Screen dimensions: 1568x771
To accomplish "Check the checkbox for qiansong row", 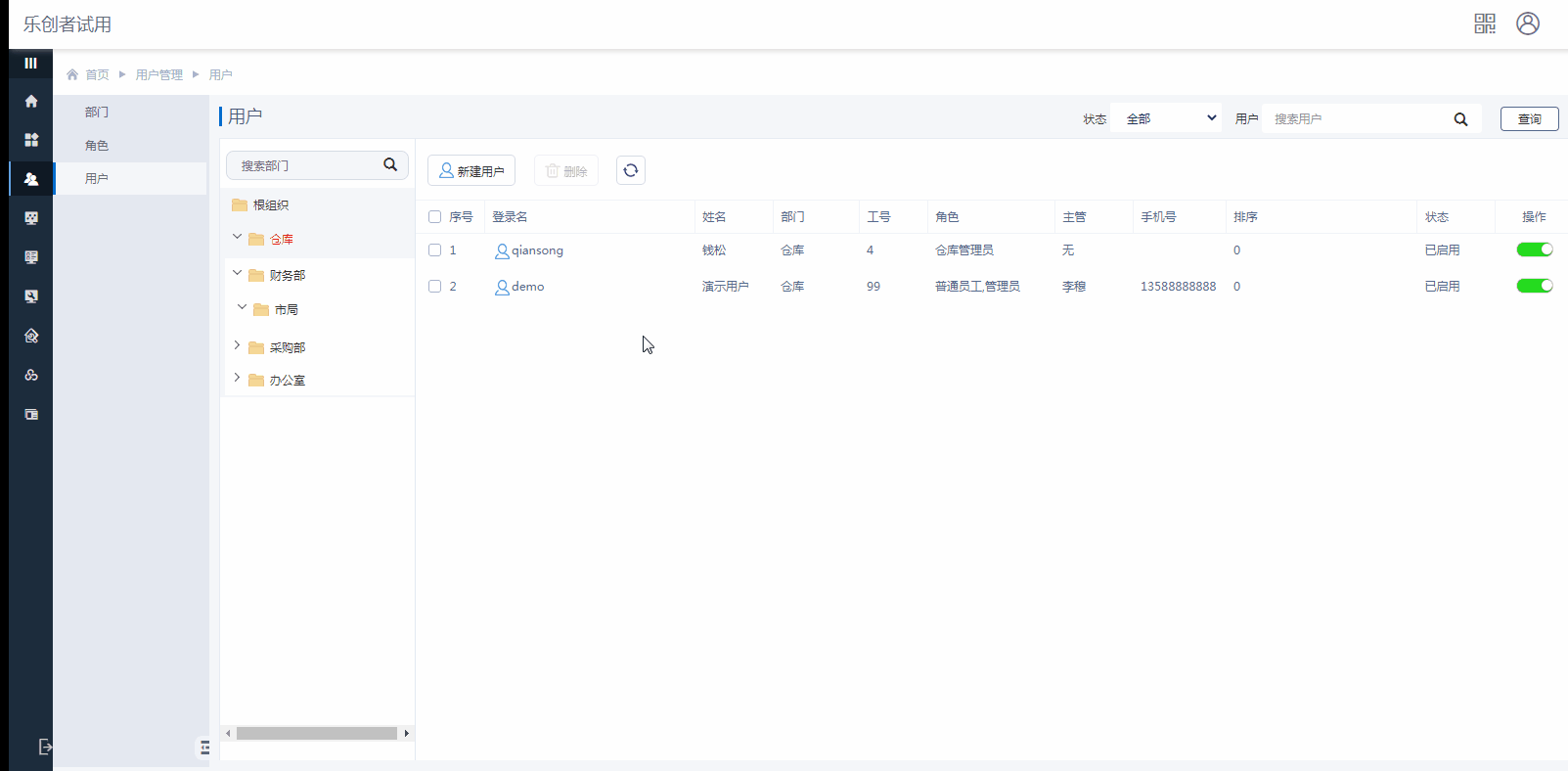I will (435, 250).
